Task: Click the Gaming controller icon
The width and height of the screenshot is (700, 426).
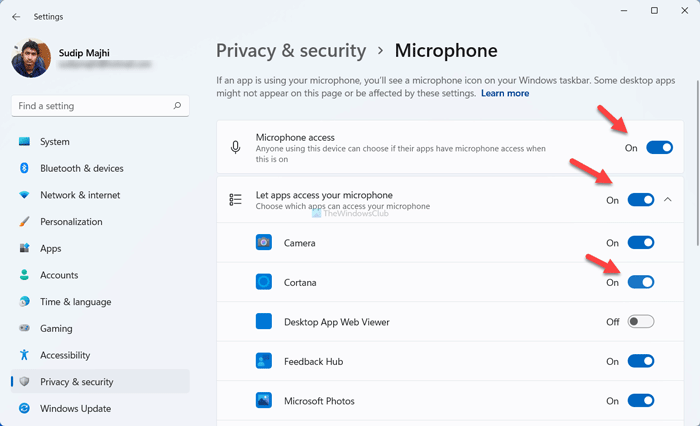Action: (25, 328)
